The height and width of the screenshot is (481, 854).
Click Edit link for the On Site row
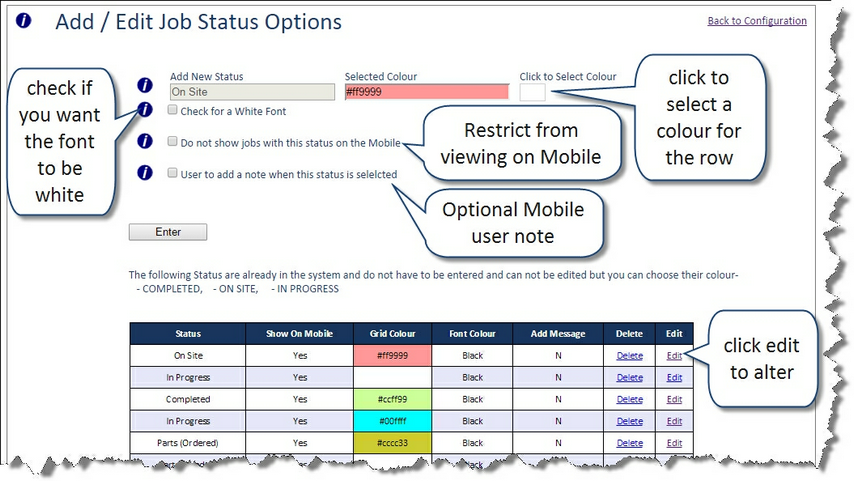coord(674,356)
